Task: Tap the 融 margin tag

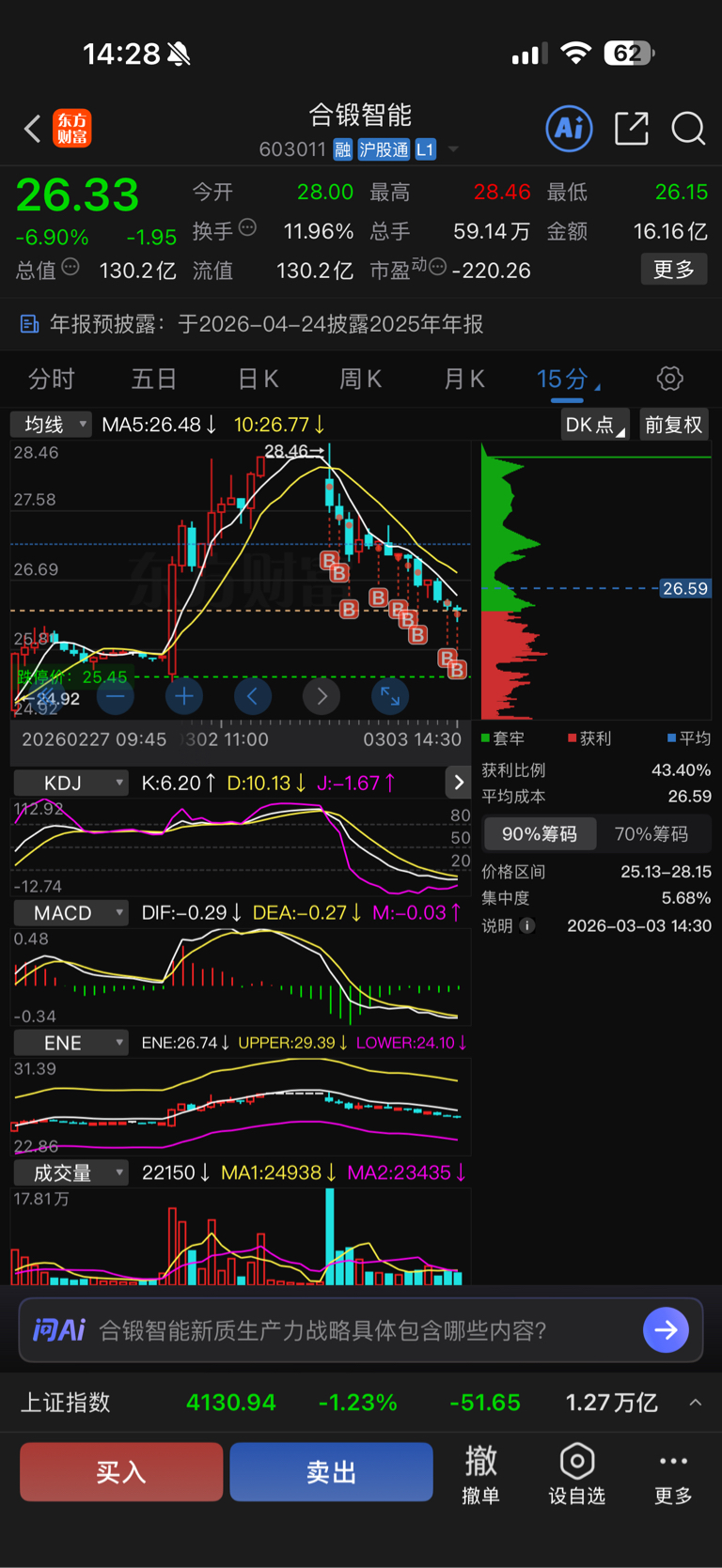Action: pyautogui.click(x=342, y=149)
